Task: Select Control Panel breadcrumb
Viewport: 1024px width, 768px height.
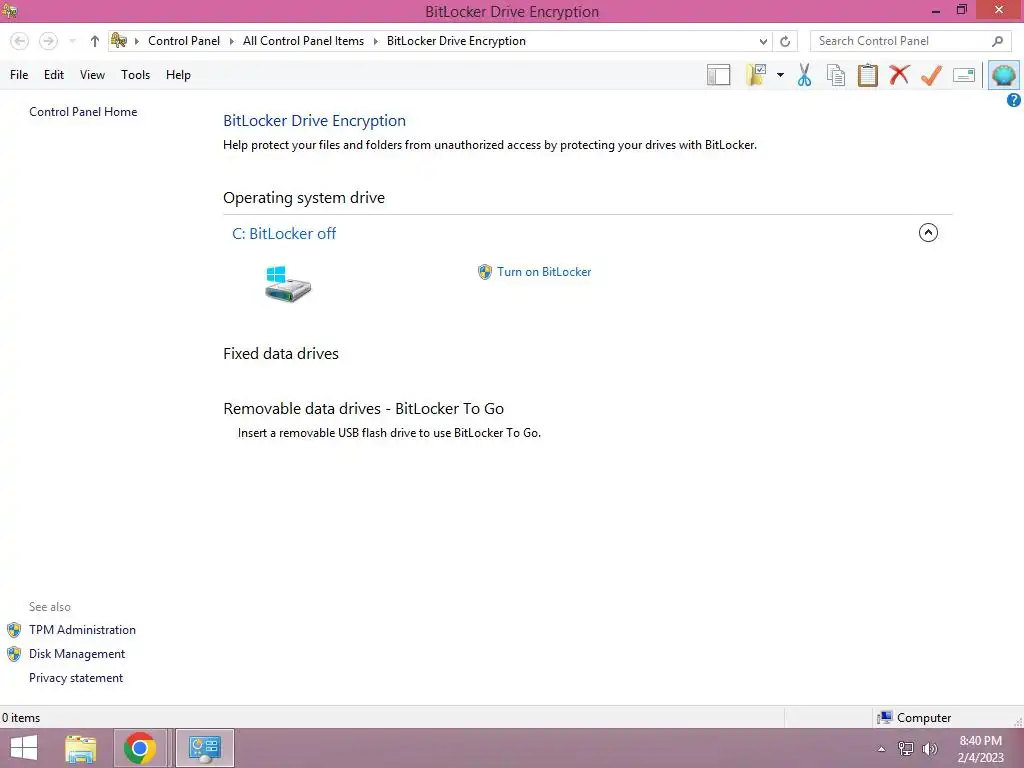Action: click(x=184, y=41)
